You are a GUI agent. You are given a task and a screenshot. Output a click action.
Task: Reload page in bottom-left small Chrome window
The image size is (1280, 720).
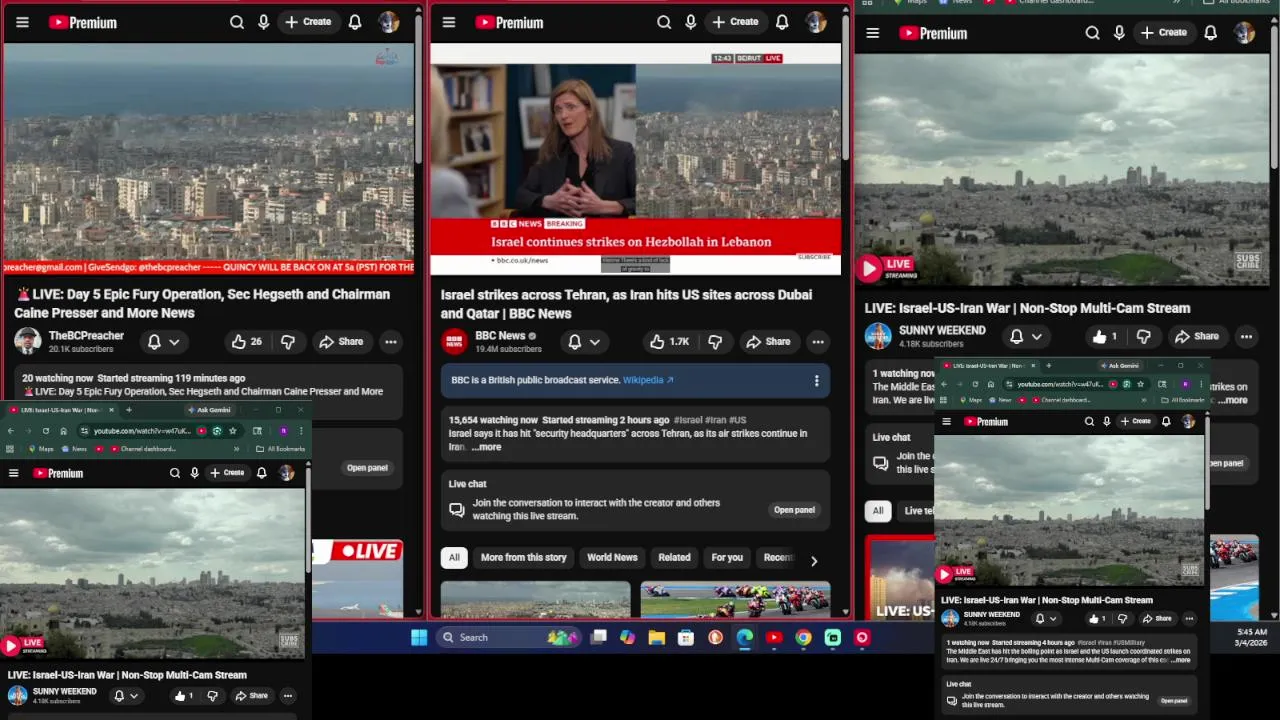point(45,431)
